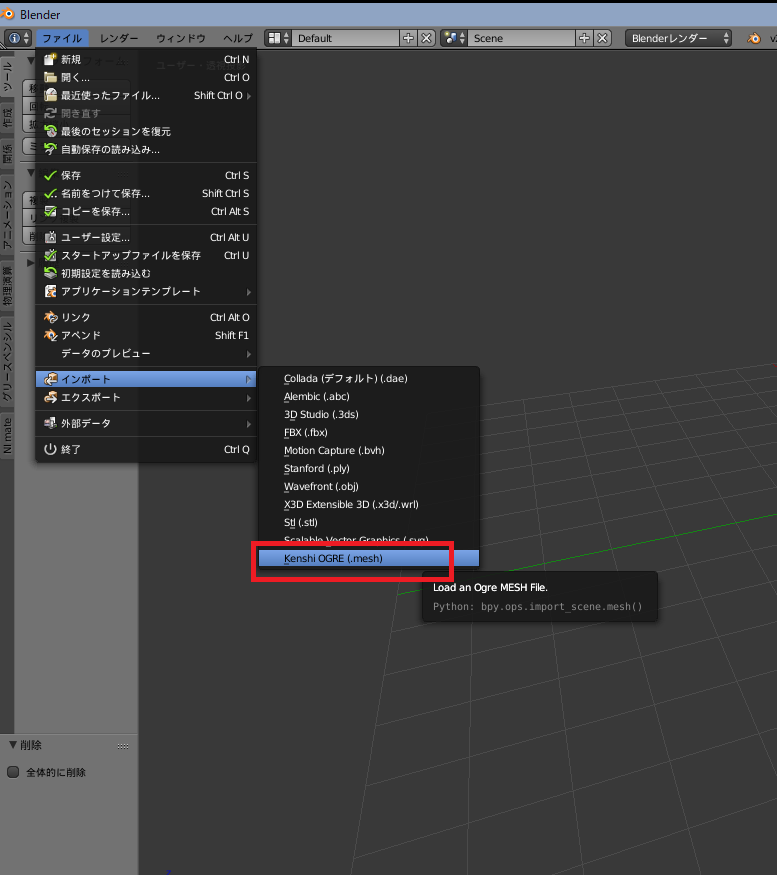Expand the インポート submenu
This screenshot has height=875, width=777.
pos(146,379)
